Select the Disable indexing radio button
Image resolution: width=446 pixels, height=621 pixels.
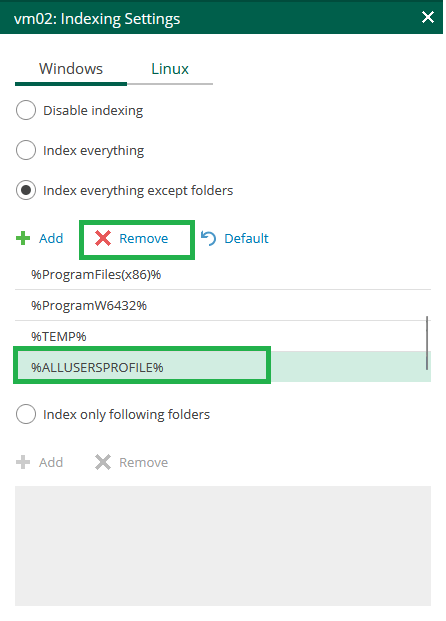click(26, 110)
